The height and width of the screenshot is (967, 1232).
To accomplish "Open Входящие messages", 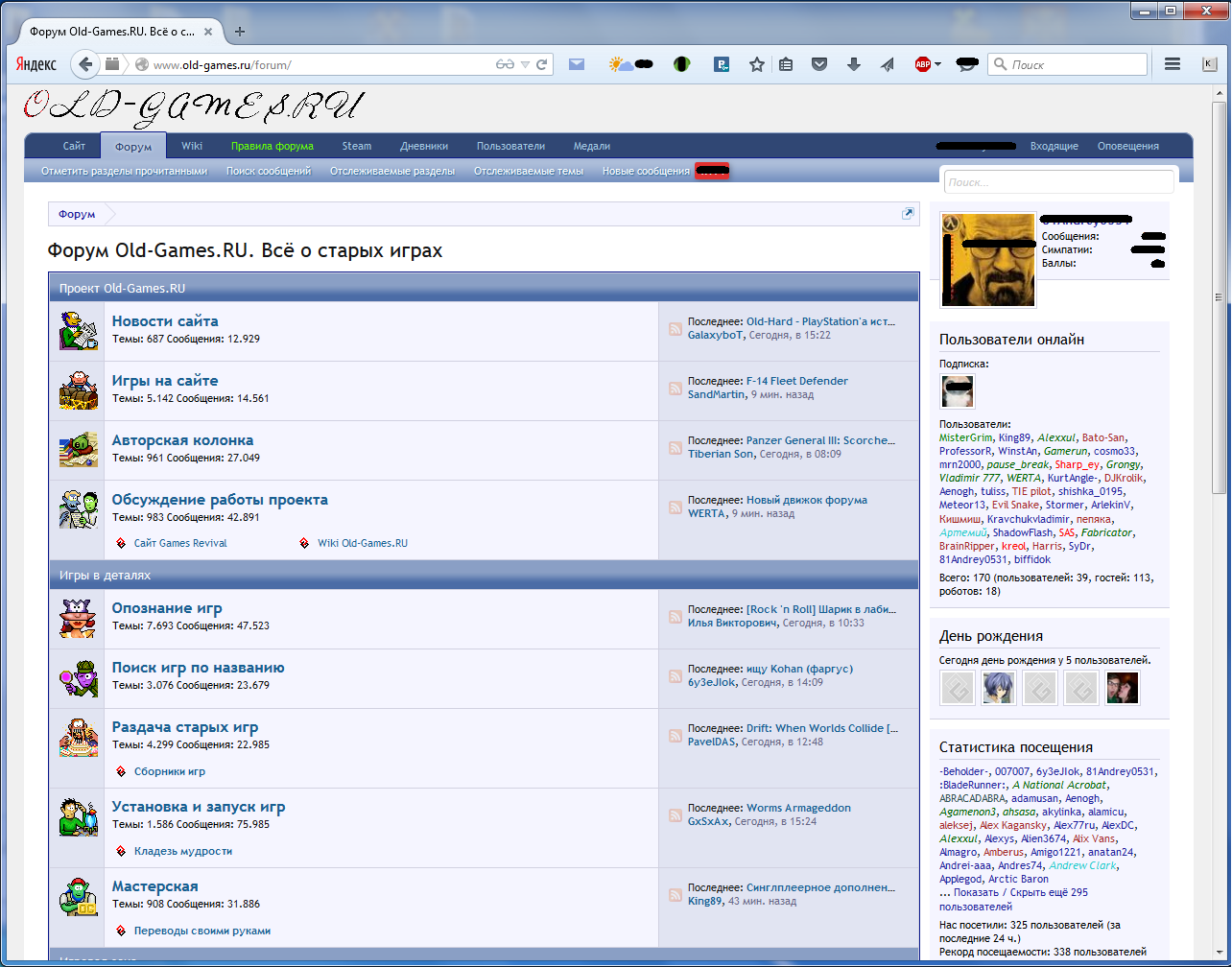I will click(x=1054, y=146).
